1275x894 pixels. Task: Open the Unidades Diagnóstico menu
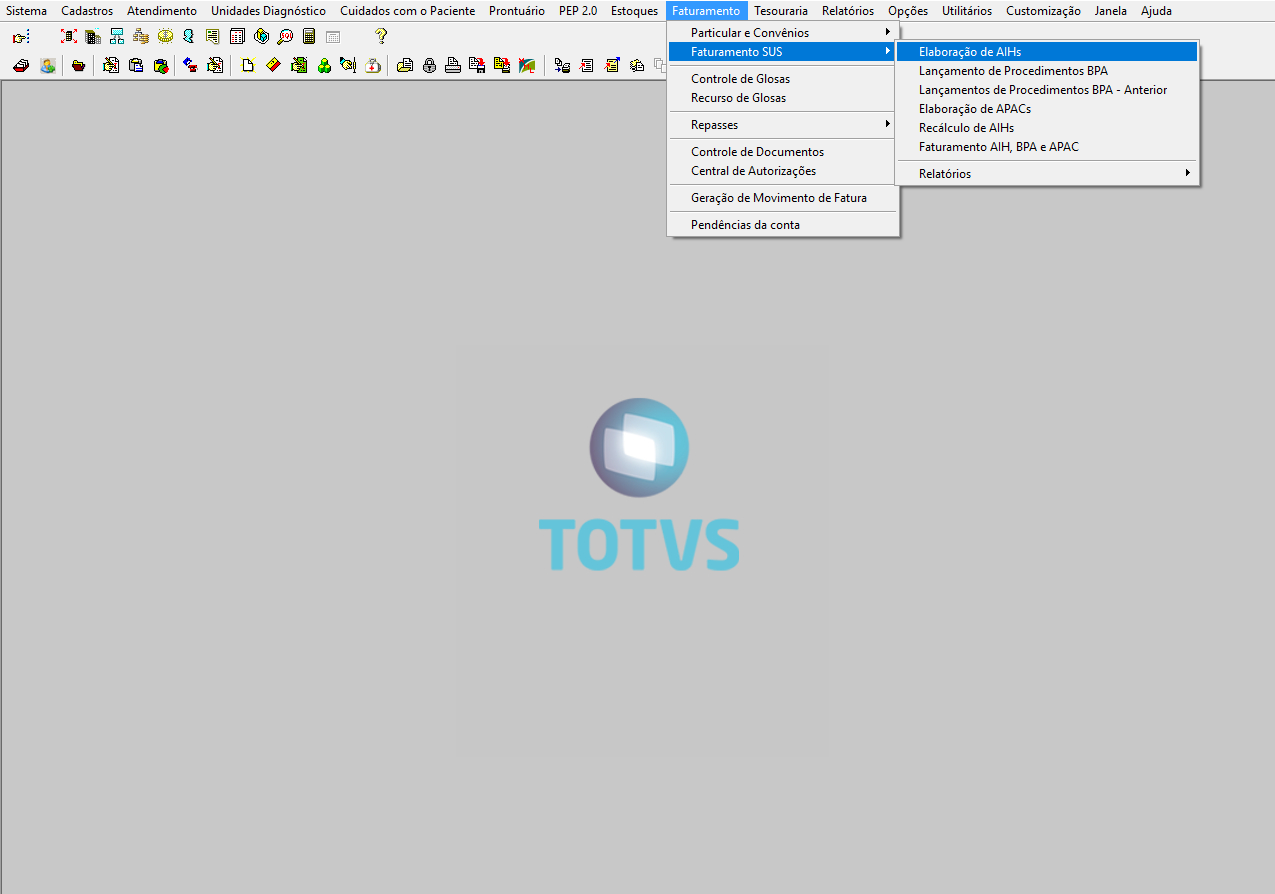pos(268,11)
